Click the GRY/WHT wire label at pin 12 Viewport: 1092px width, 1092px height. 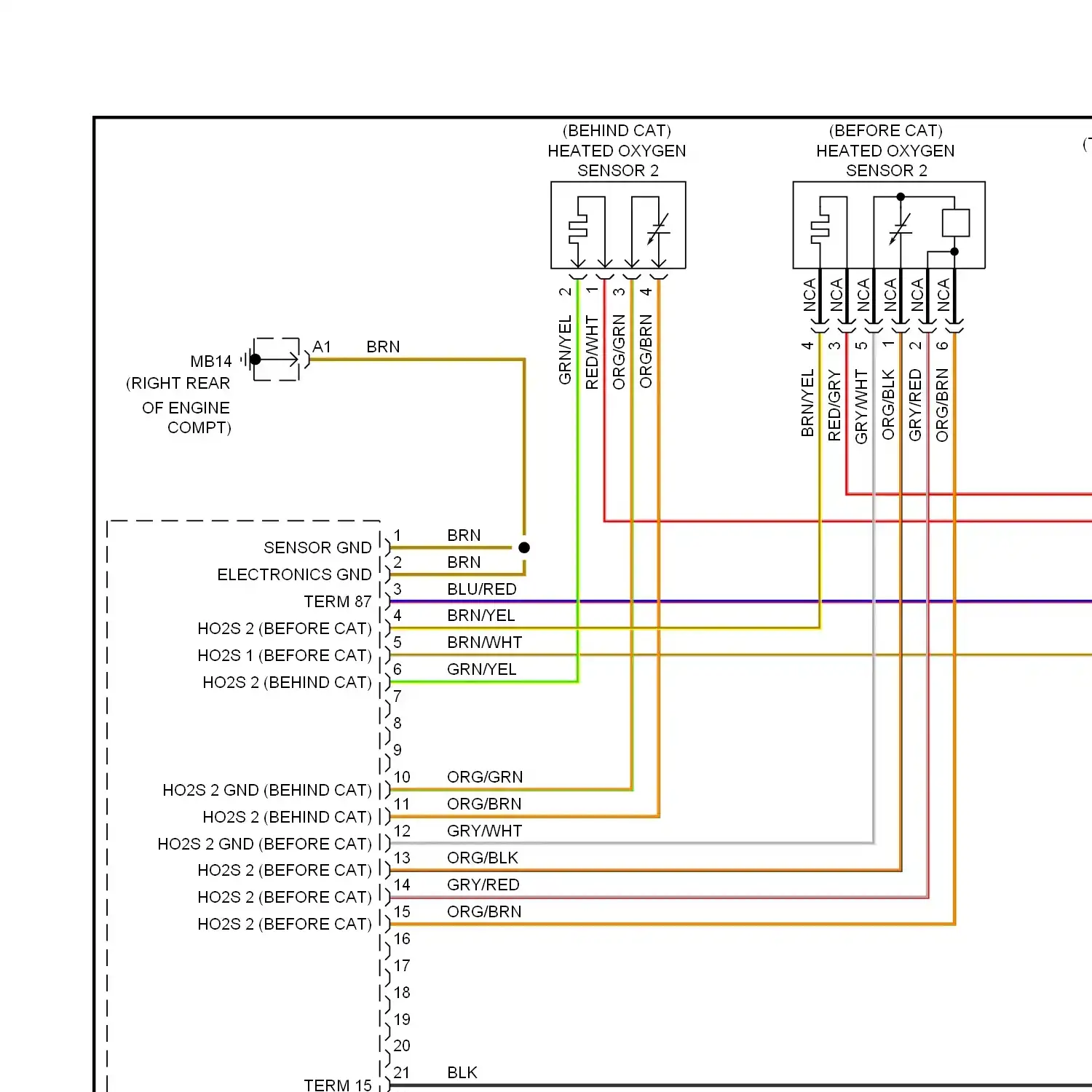(x=485, y=831)
